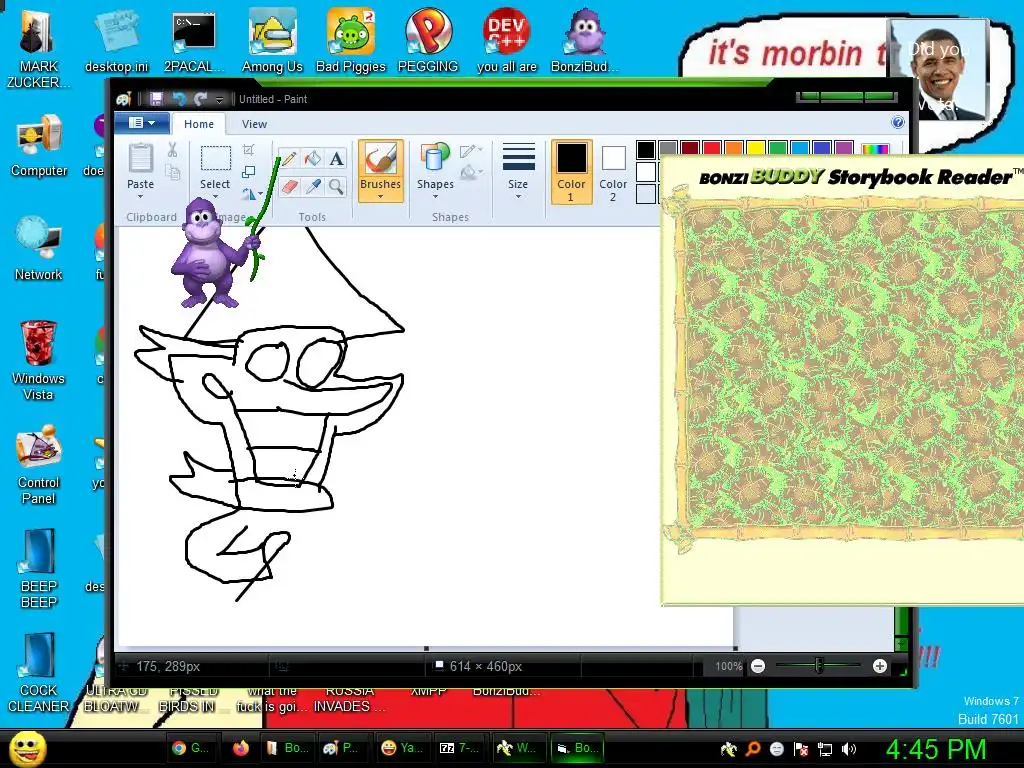The image size is (1024, 768).
Task: Select the Fill with color bucket tool
Action: [313, 159]
